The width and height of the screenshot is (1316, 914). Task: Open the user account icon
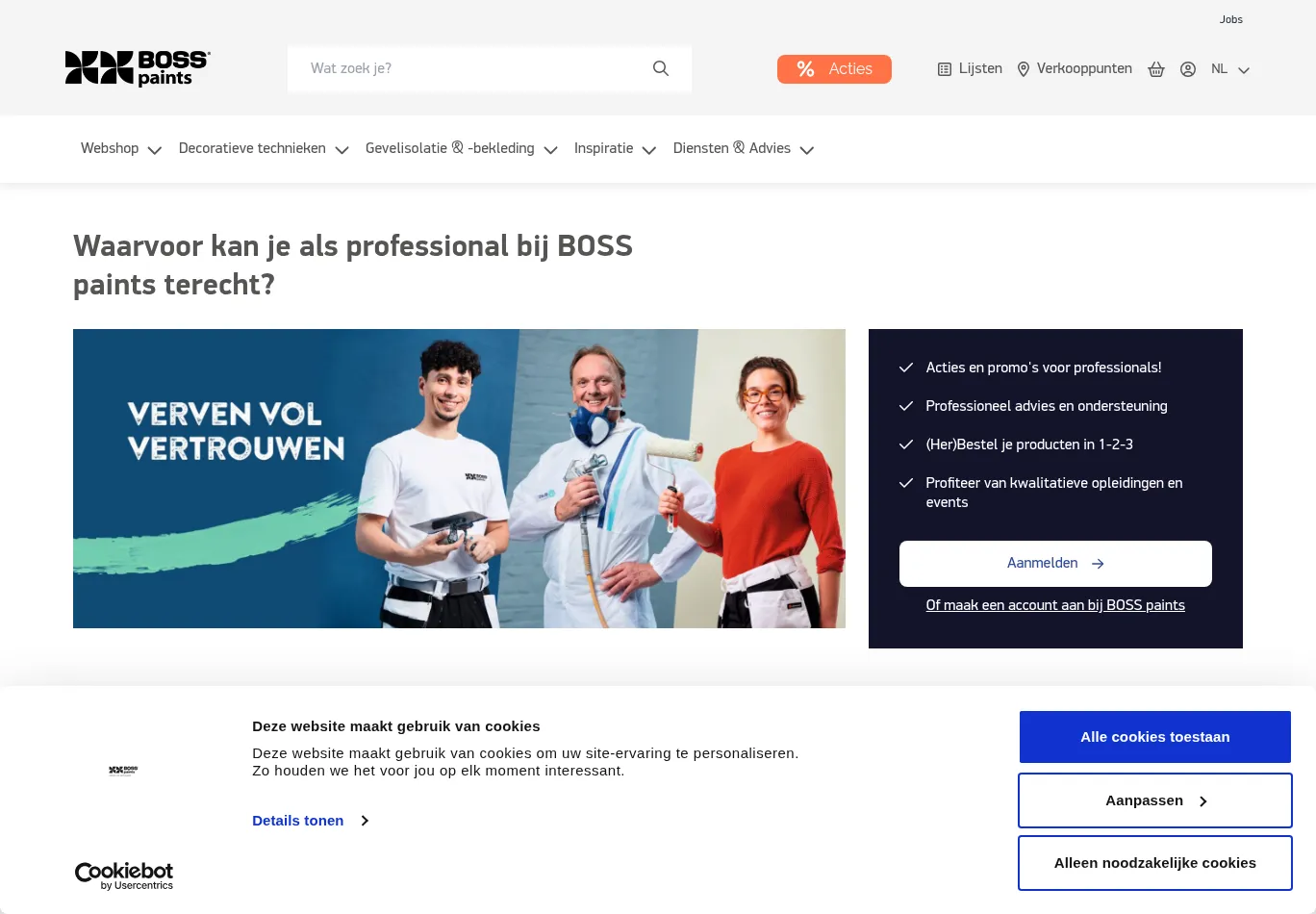click(1188, 69)
